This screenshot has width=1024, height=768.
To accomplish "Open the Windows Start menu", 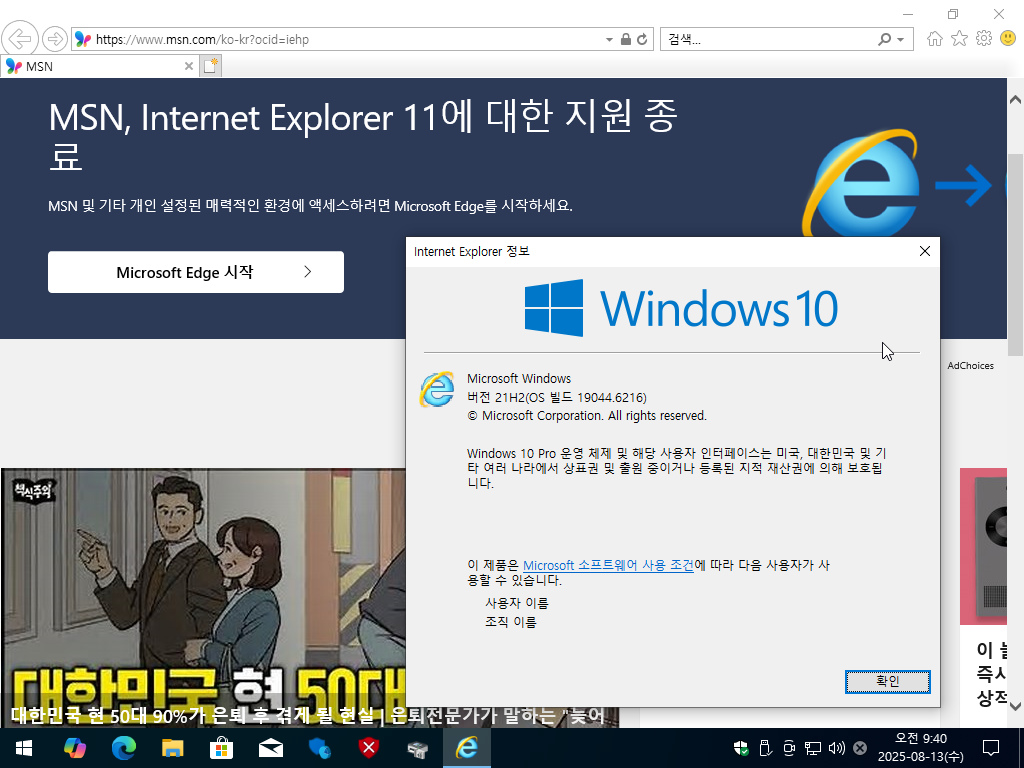I will [24, 748].
